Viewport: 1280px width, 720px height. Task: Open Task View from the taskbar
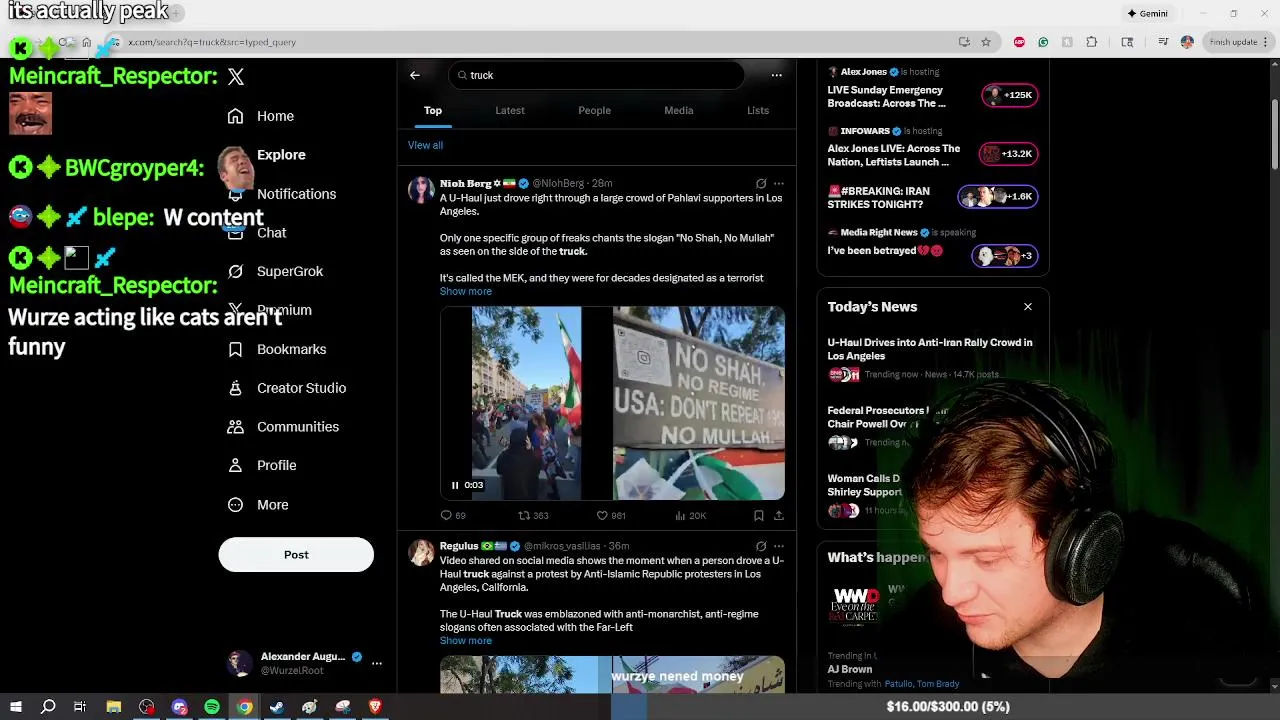pos(80,707)
